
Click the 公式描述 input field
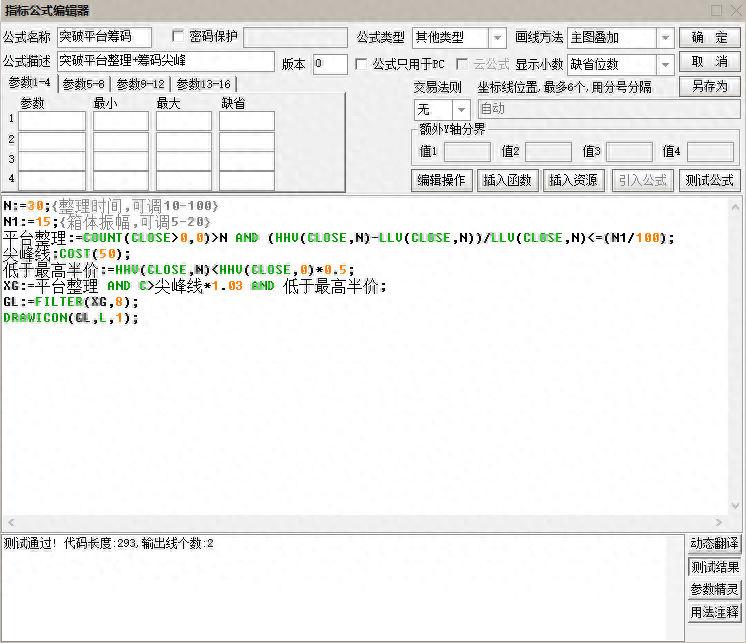[166, 61]
